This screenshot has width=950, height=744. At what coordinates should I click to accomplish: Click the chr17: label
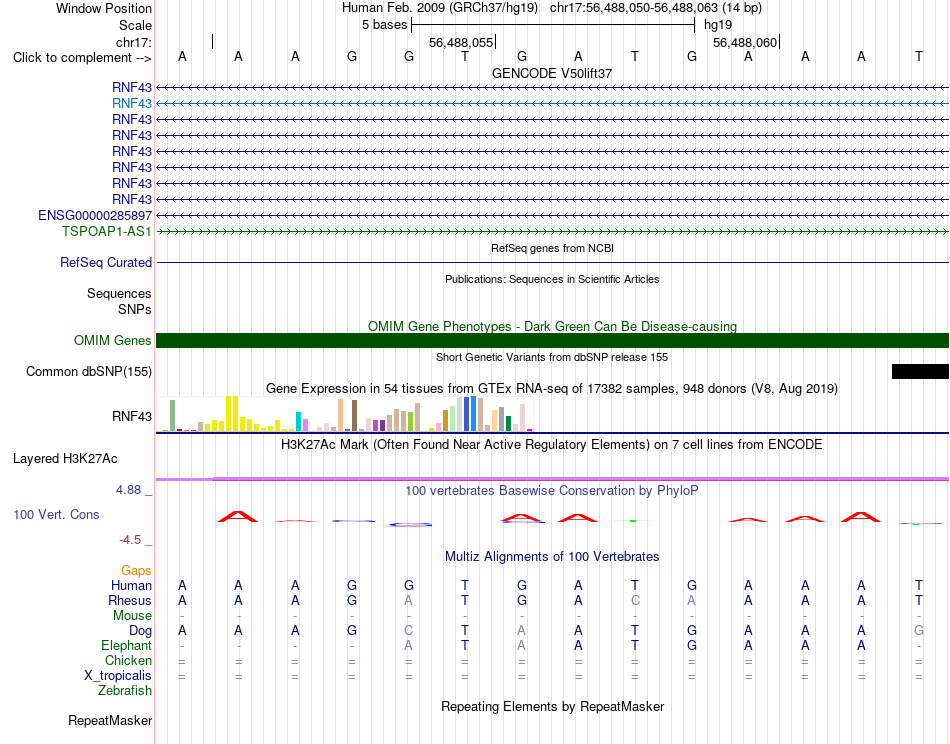tap(133, 42)
